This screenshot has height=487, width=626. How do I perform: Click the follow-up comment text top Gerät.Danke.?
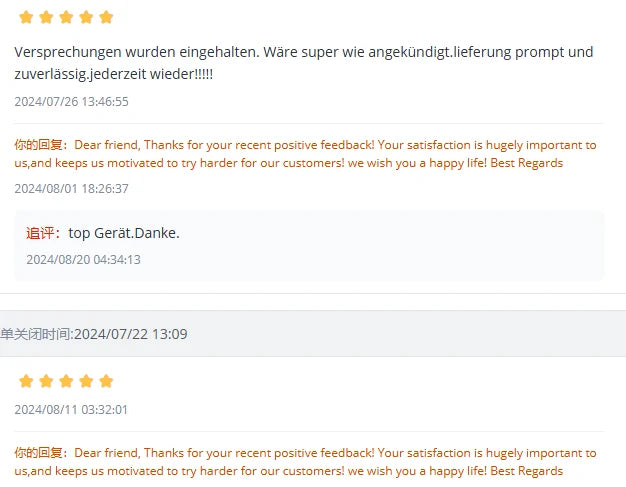pyautogui.click(x=124, y=233)
